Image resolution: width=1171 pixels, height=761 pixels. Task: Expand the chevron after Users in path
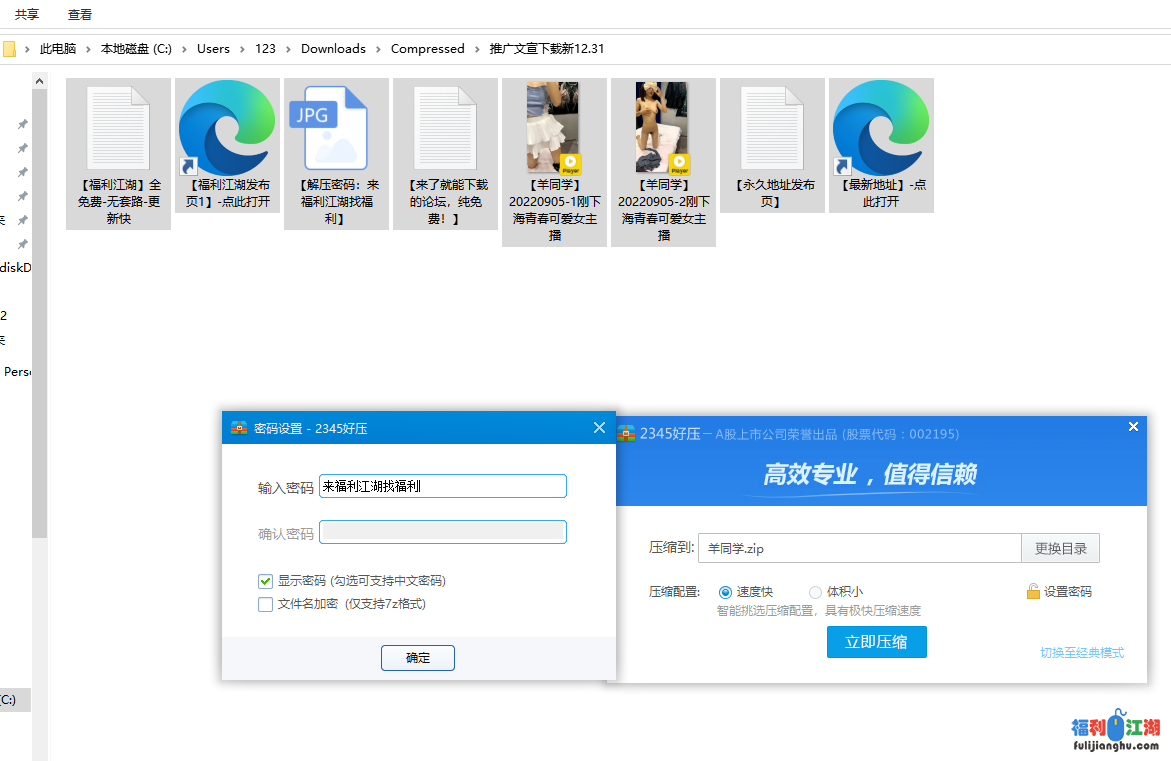(x=242, y=49)
